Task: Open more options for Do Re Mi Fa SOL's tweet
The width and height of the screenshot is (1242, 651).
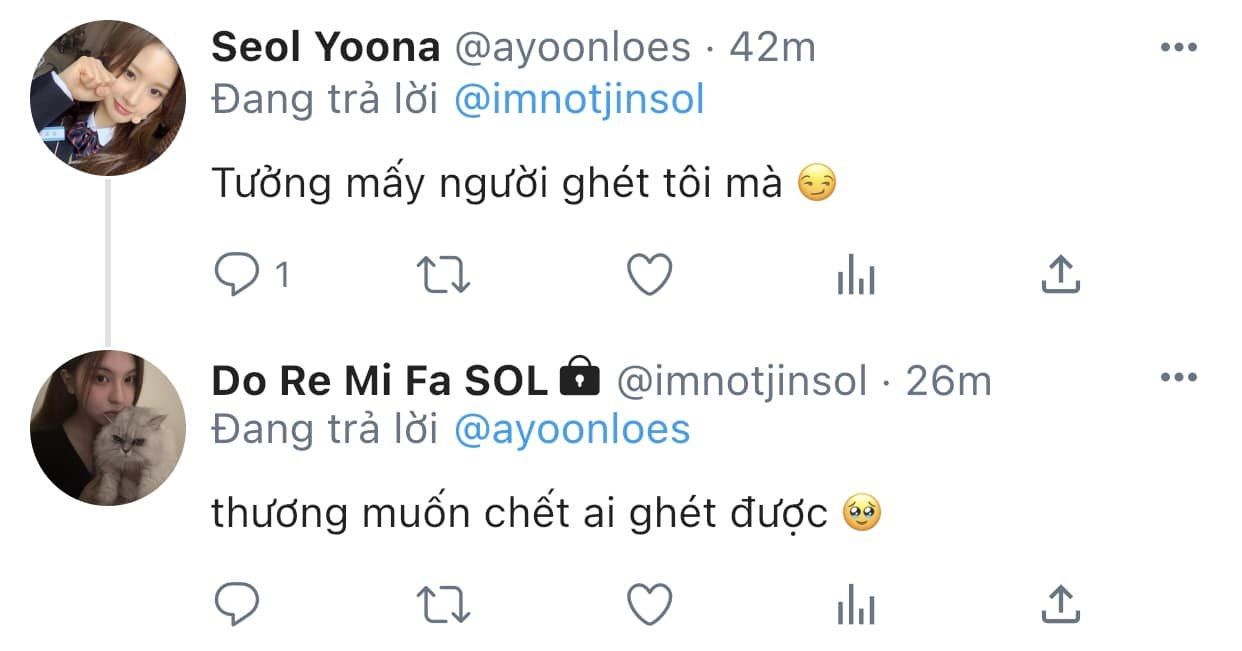Action: click(1178, 377)
